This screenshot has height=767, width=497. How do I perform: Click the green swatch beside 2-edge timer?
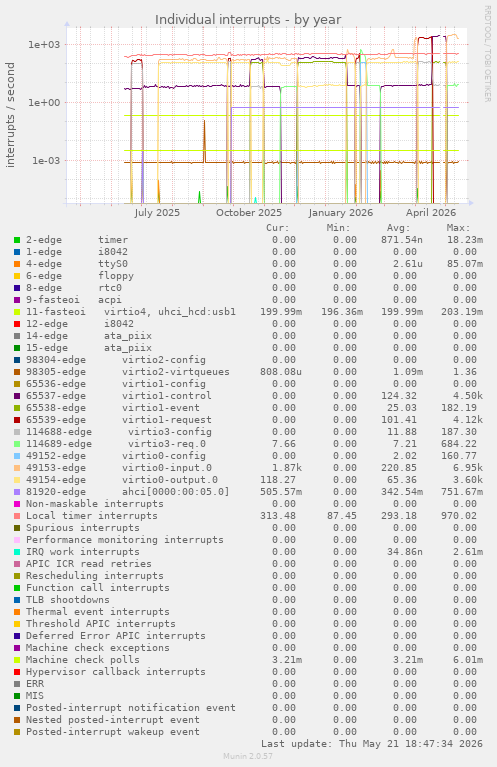click(17, 240)
